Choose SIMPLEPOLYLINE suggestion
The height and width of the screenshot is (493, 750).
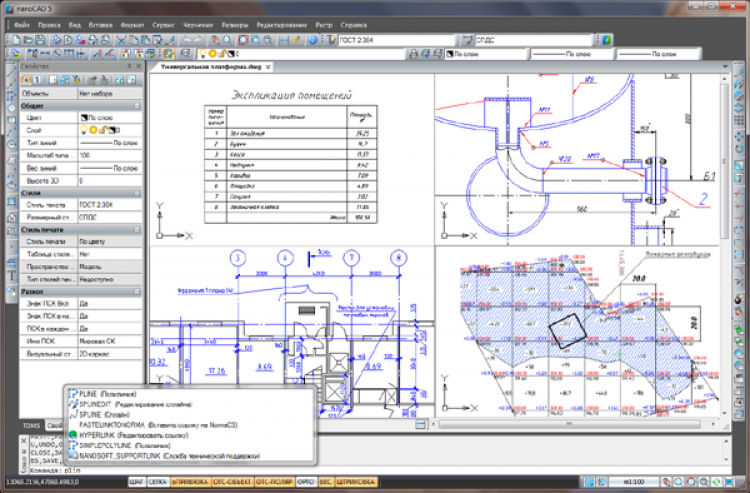click(x=191, y=445)
